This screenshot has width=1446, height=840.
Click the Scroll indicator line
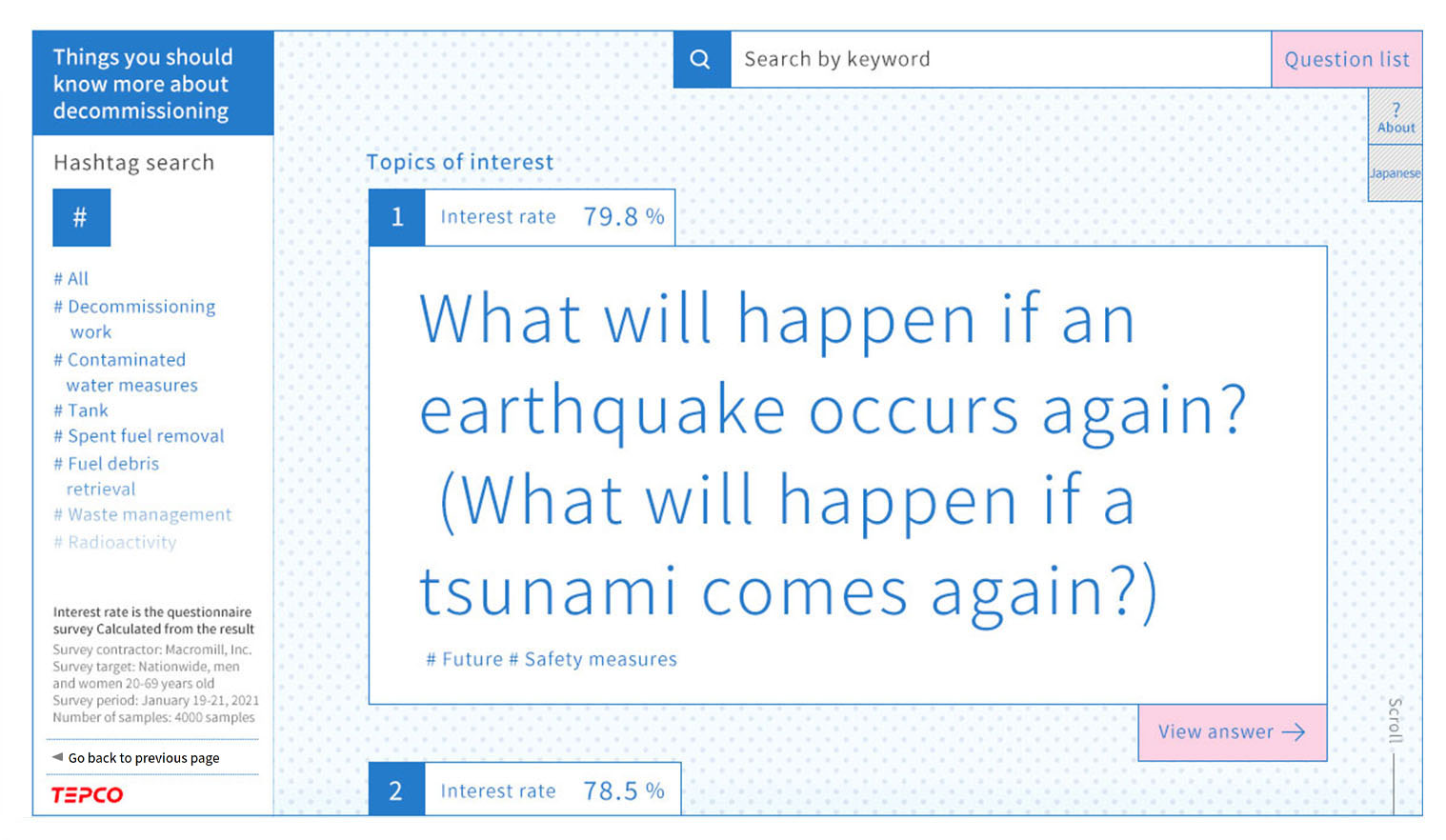click(1394, 784)
